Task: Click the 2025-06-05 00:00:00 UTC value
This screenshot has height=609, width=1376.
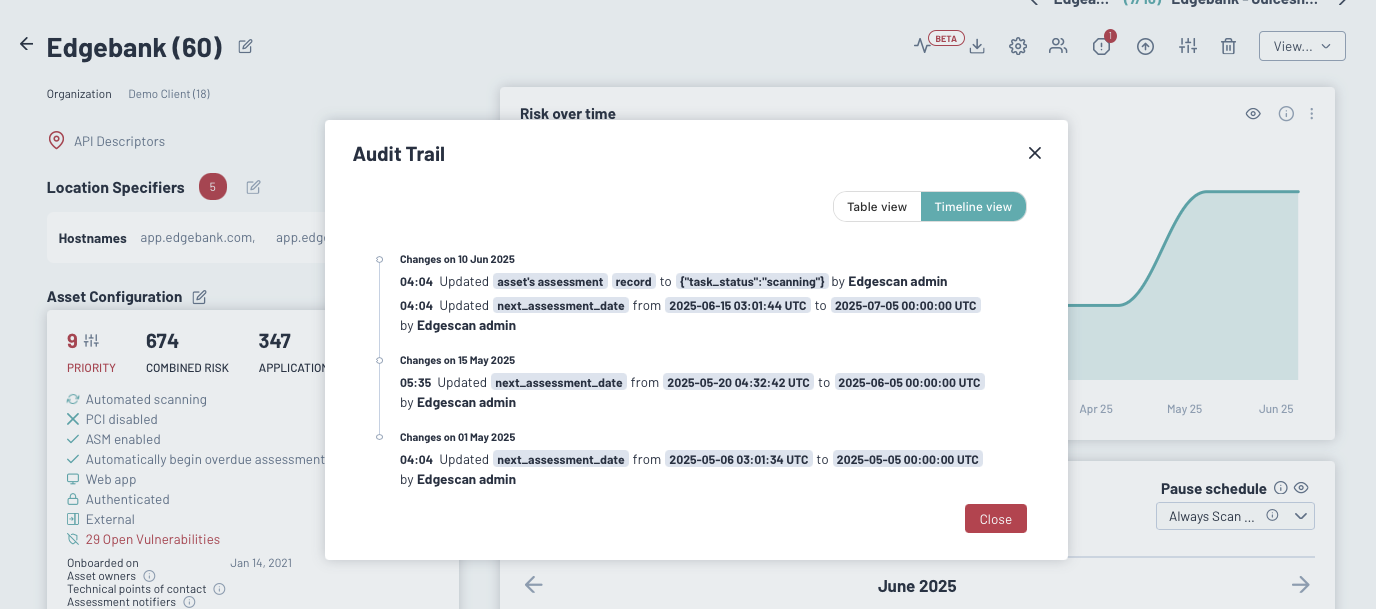Action: (x=910, y=383)
